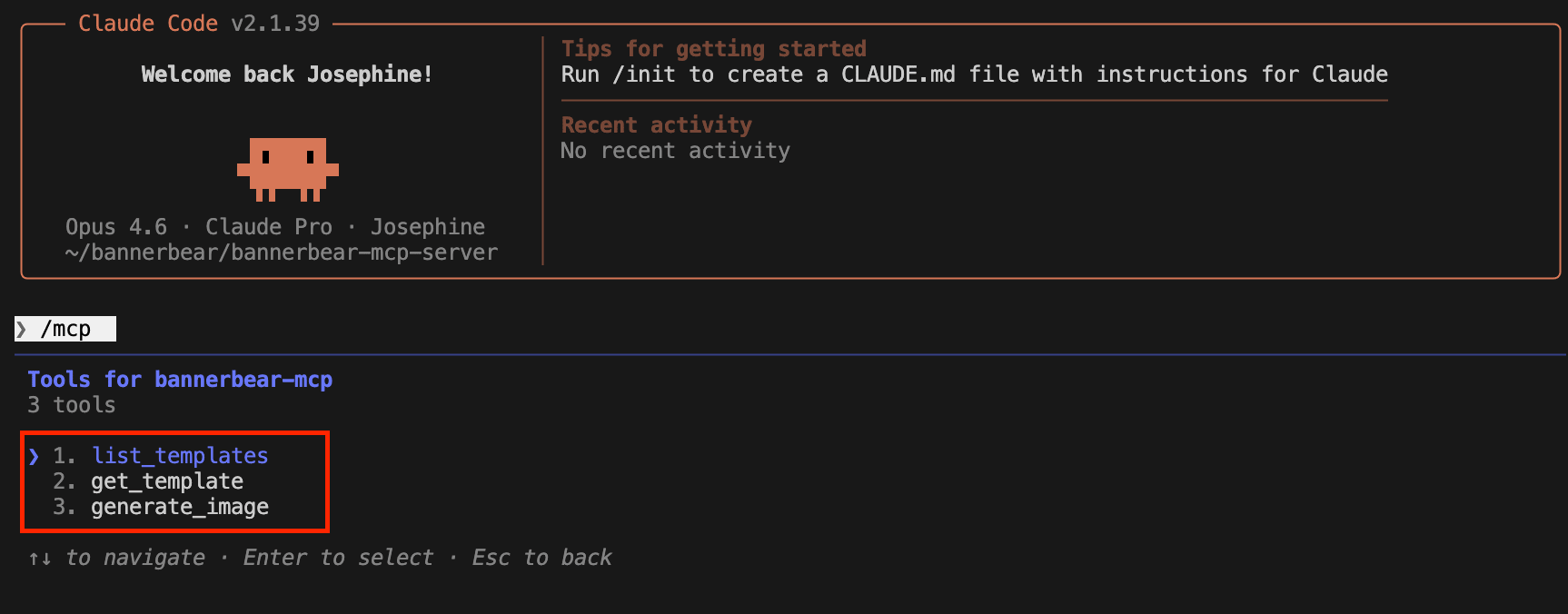
Task: Click the Claude Code v2.1.39 title label
Action: click(x=200, y=23)
